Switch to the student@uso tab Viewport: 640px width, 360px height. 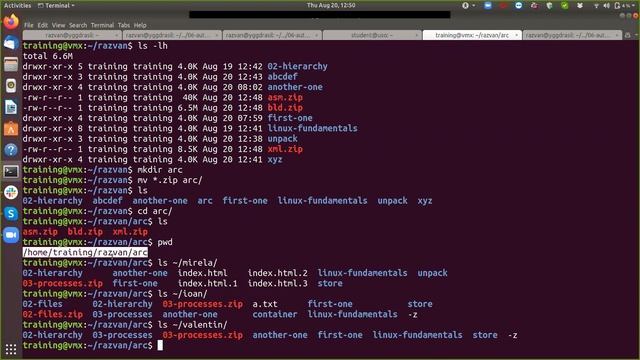click(372, 36)
